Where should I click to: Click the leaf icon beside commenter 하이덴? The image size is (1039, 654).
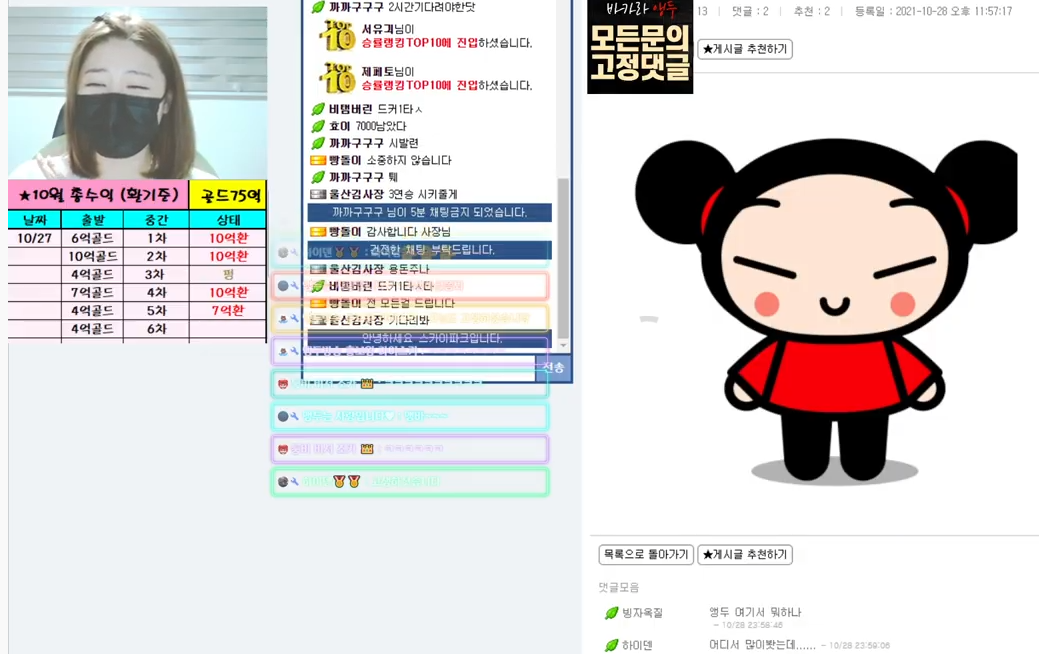[611, 645]
